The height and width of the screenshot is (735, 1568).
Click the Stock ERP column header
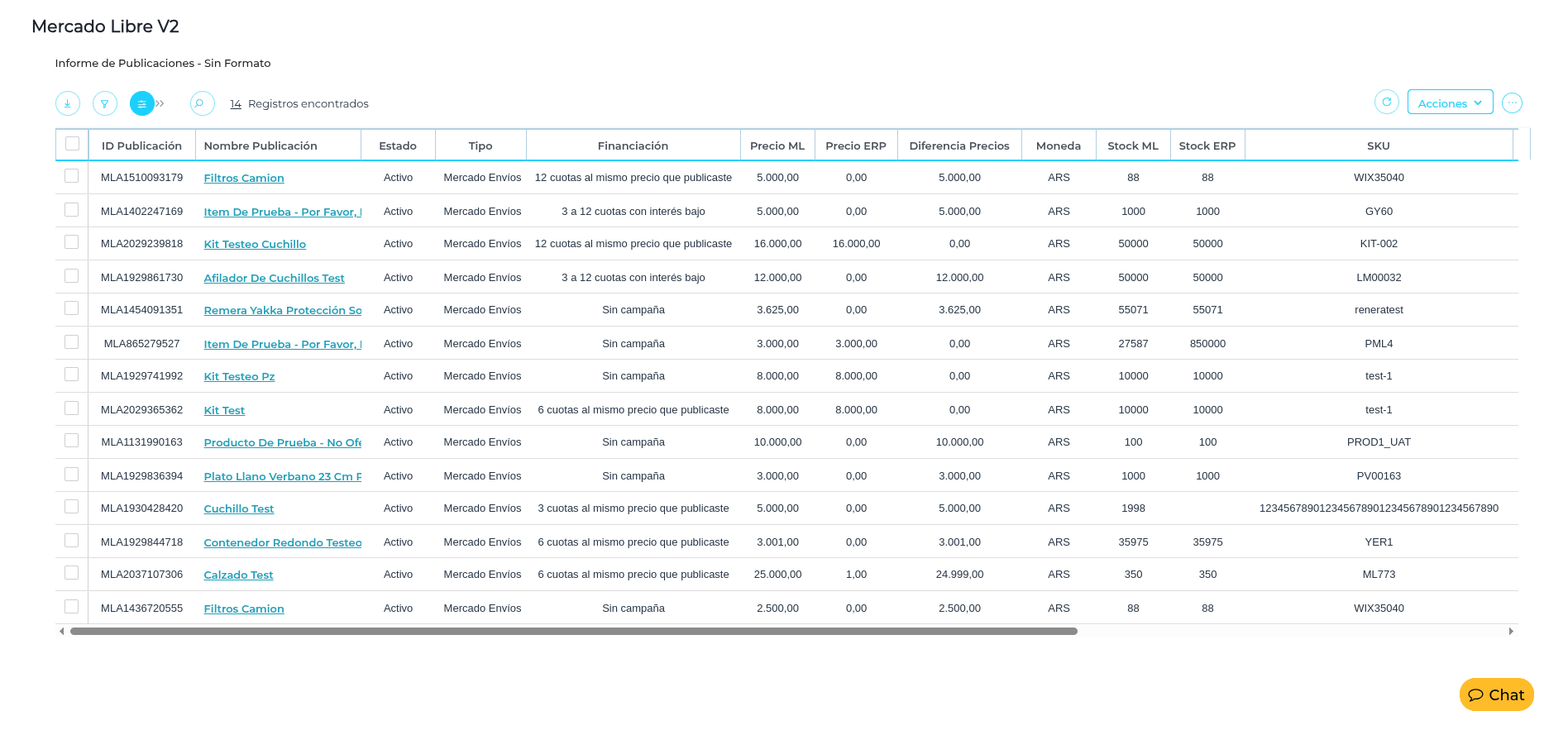click(1207, 146)
